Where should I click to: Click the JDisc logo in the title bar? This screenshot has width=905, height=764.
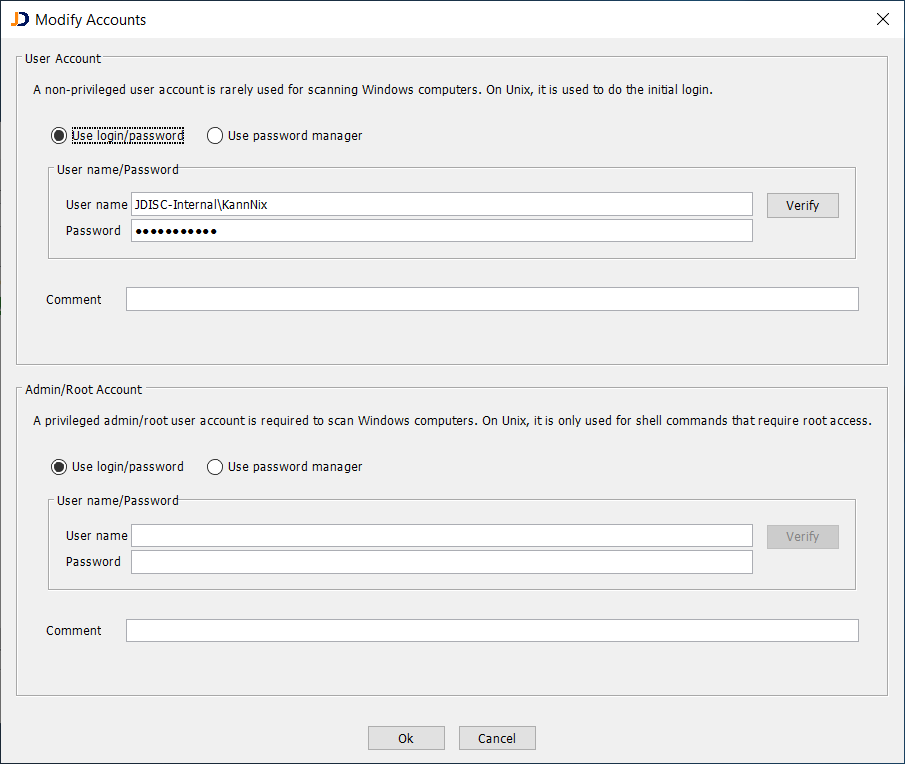coord(19,19)
